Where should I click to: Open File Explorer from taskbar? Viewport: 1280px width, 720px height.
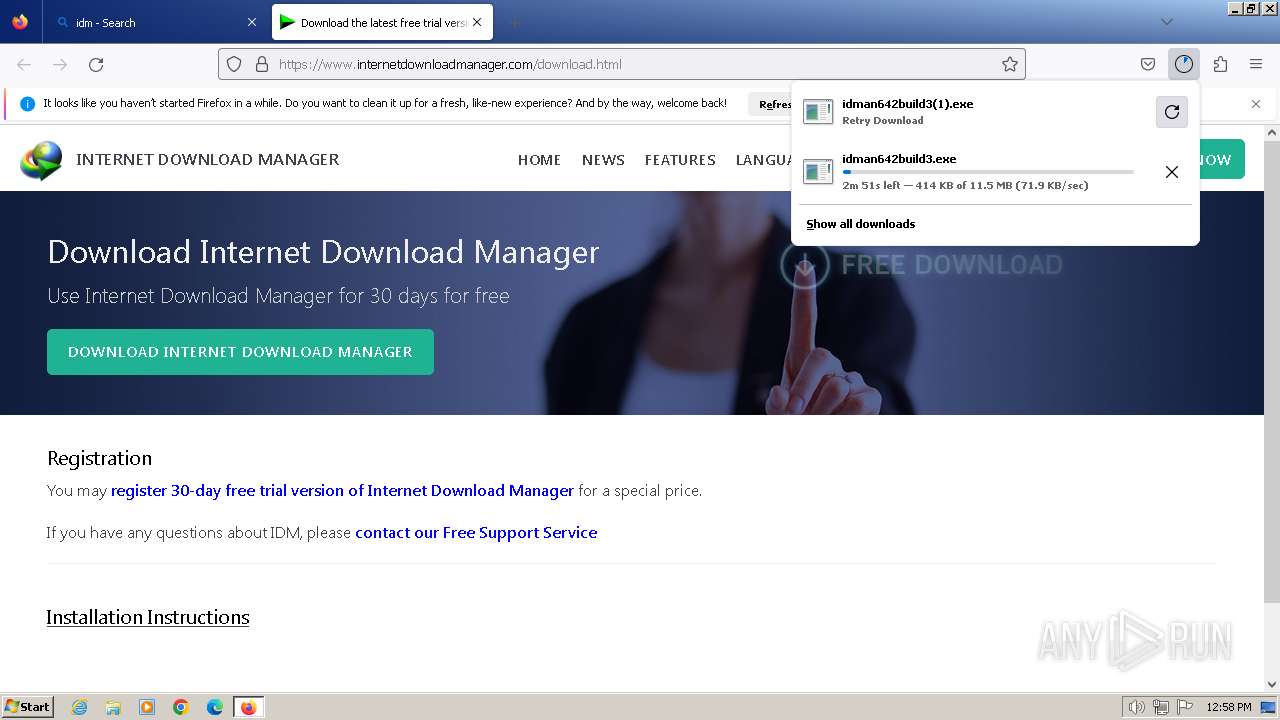coord(113,707)
